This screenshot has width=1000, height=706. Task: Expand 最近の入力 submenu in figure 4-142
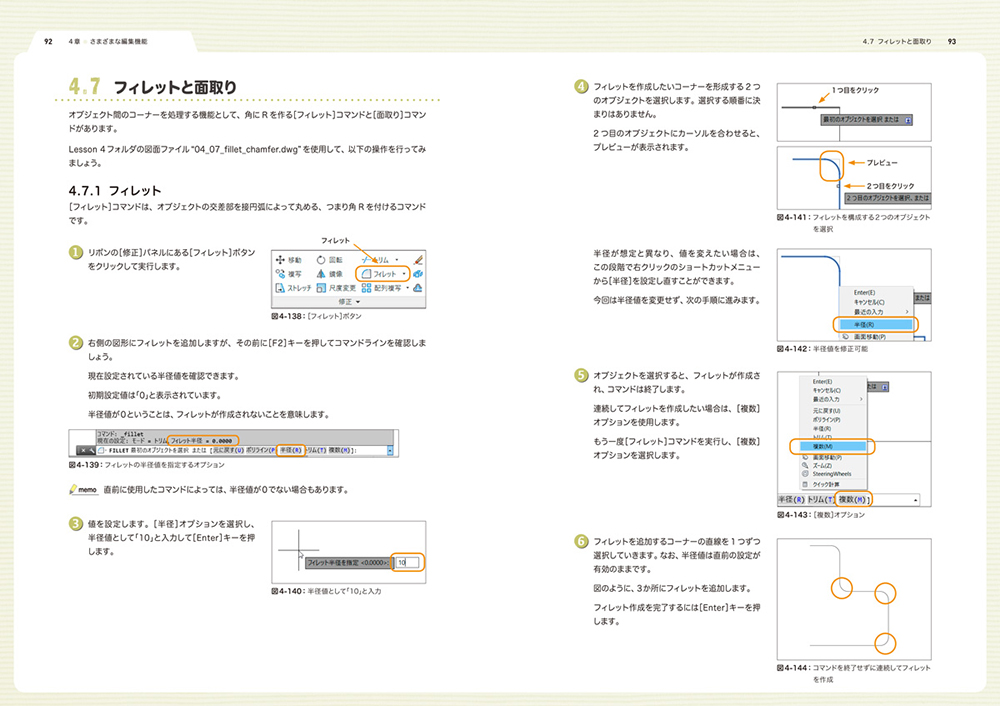906,312
